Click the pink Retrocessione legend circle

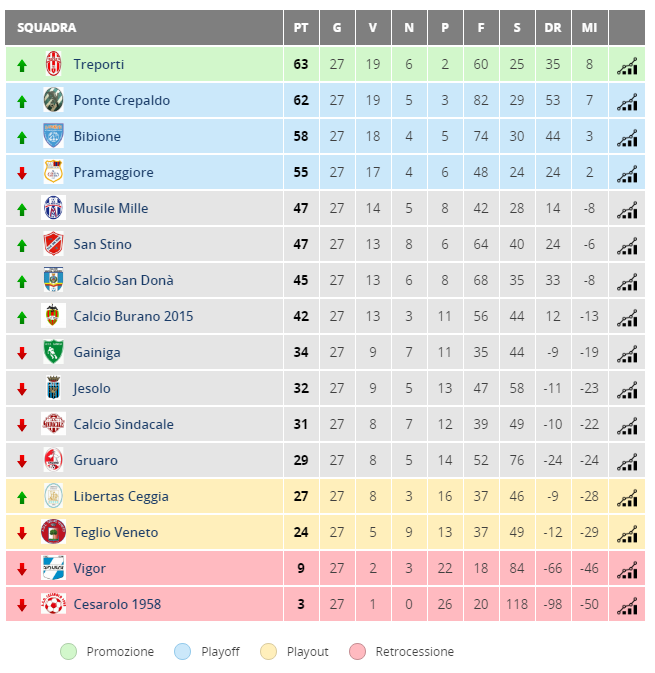click(x=357, y=651)
